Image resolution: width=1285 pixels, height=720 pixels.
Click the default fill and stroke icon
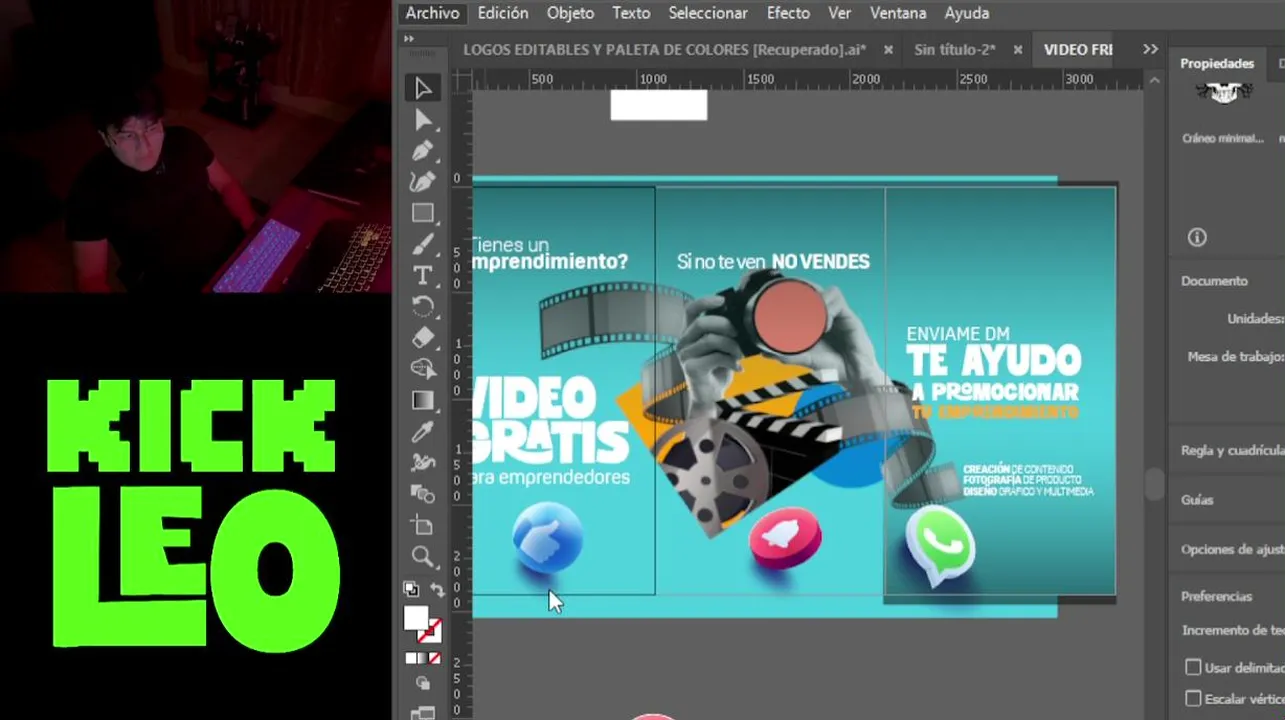coord(411,589)
